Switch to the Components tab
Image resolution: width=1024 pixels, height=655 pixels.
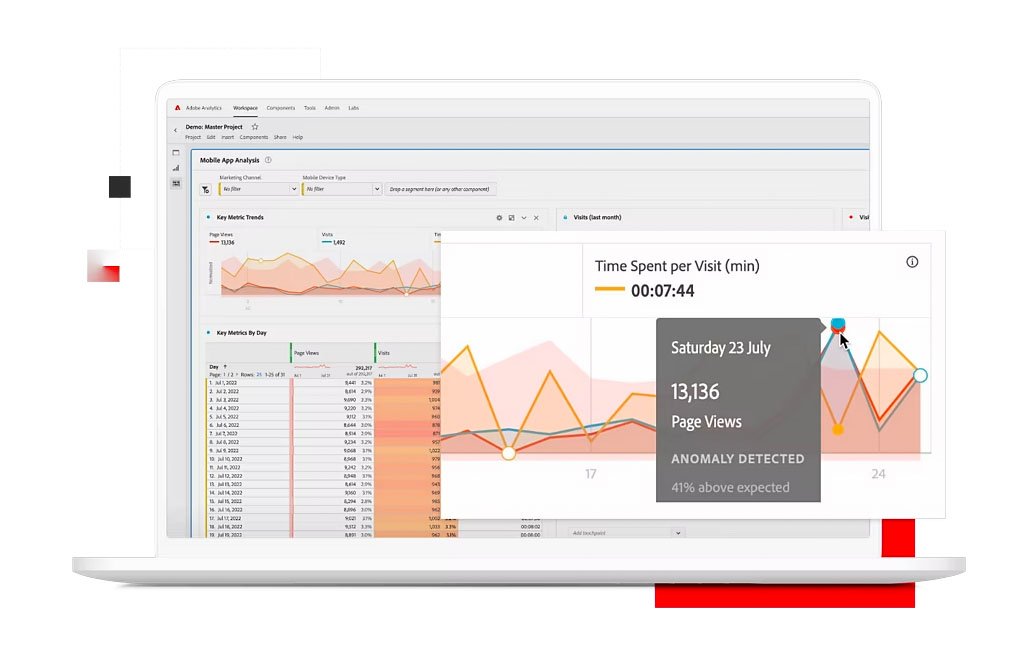[280, 108]
